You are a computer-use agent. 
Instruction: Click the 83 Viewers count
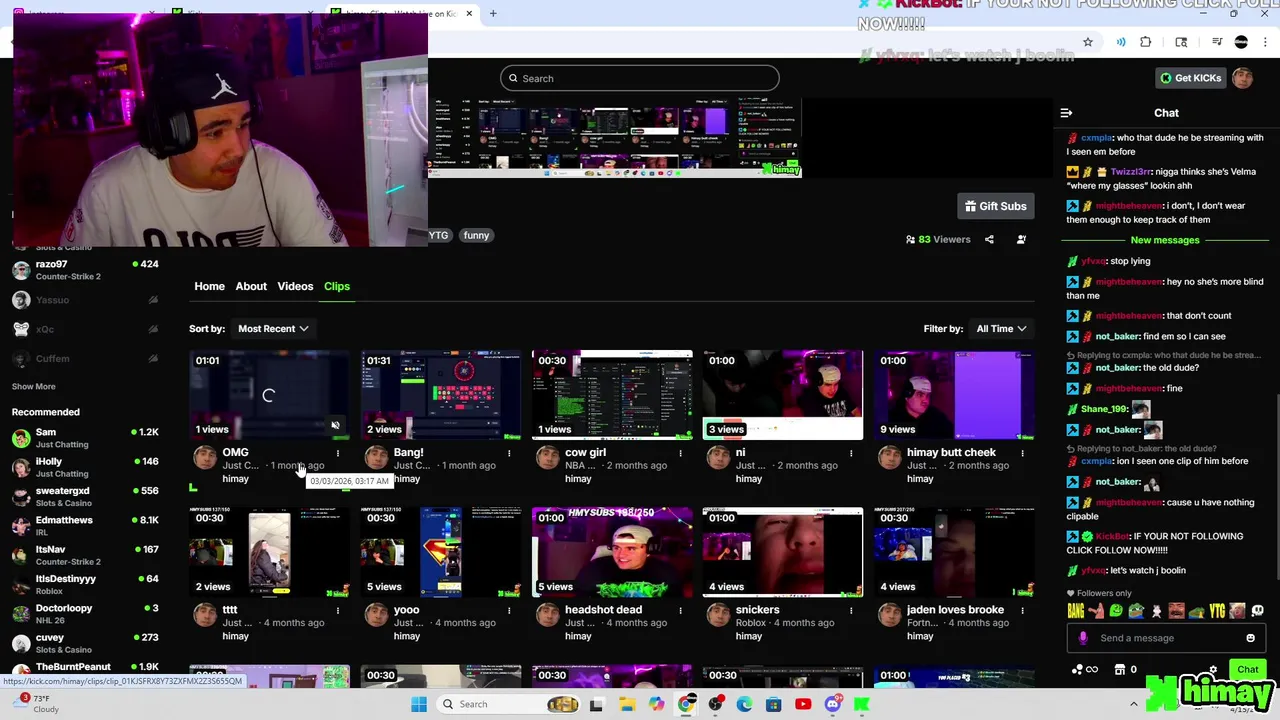pyautogui.click(x=938, y=239)
